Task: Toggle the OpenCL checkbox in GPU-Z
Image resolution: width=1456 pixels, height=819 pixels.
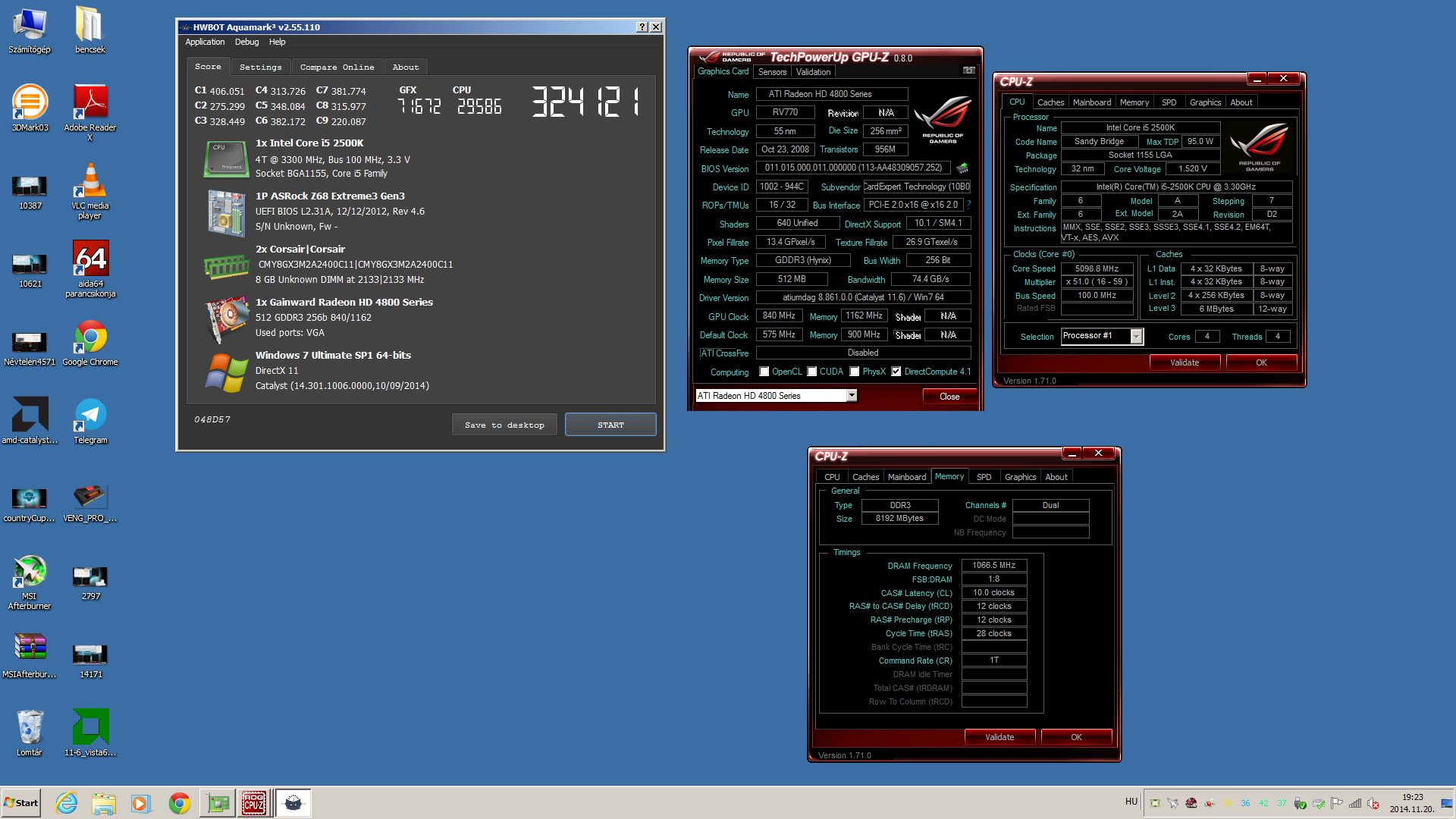Action: 764,372
